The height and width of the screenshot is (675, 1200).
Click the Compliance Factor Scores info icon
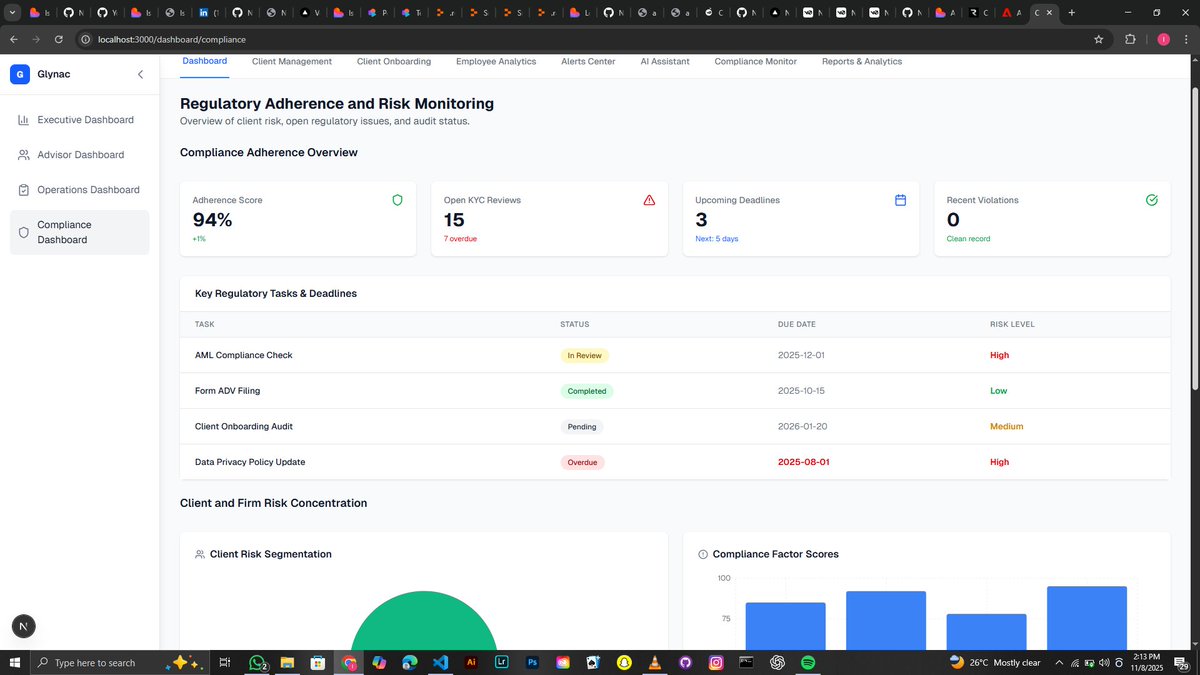[x=702, y=554]
